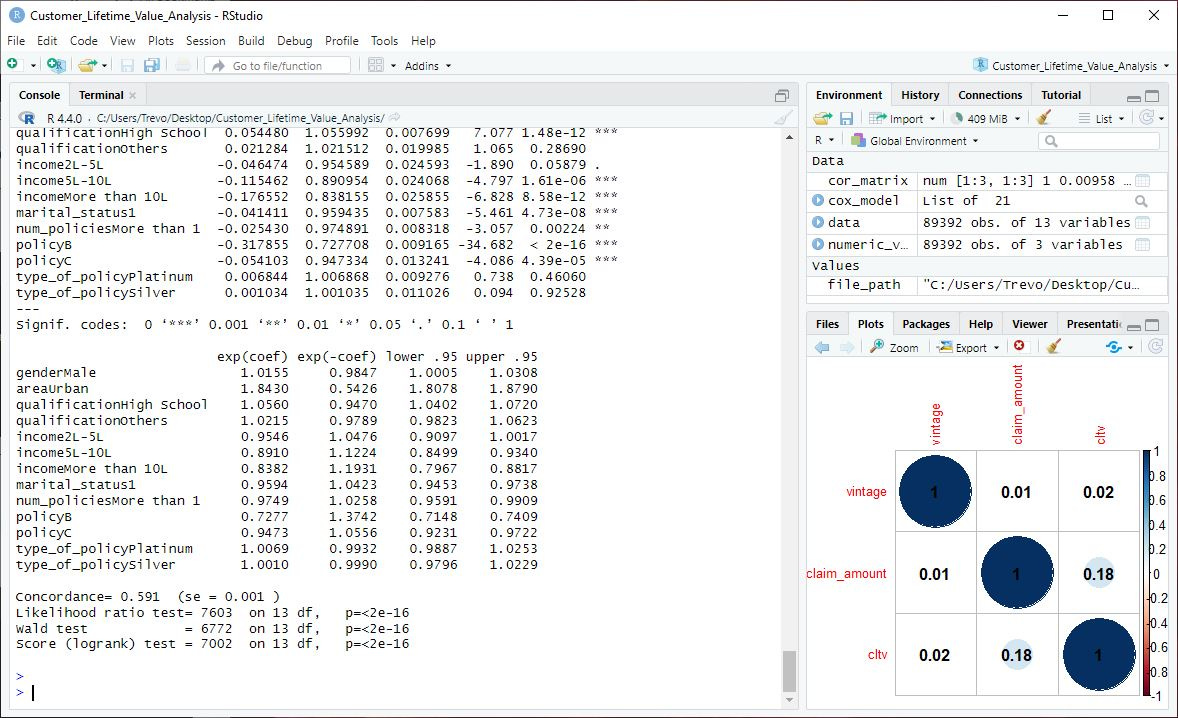
Task: Open the Debug menu
Action: click(x=294, y=41)
